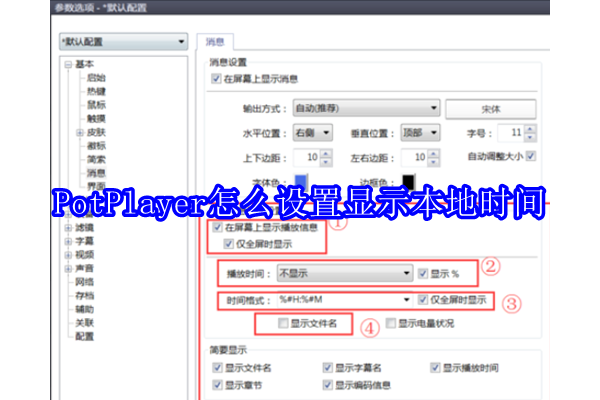Image resolution: width=600 pixels, height=400 pixels.
Task: Switch to the 消息 tab
Action: coord(215,42)
